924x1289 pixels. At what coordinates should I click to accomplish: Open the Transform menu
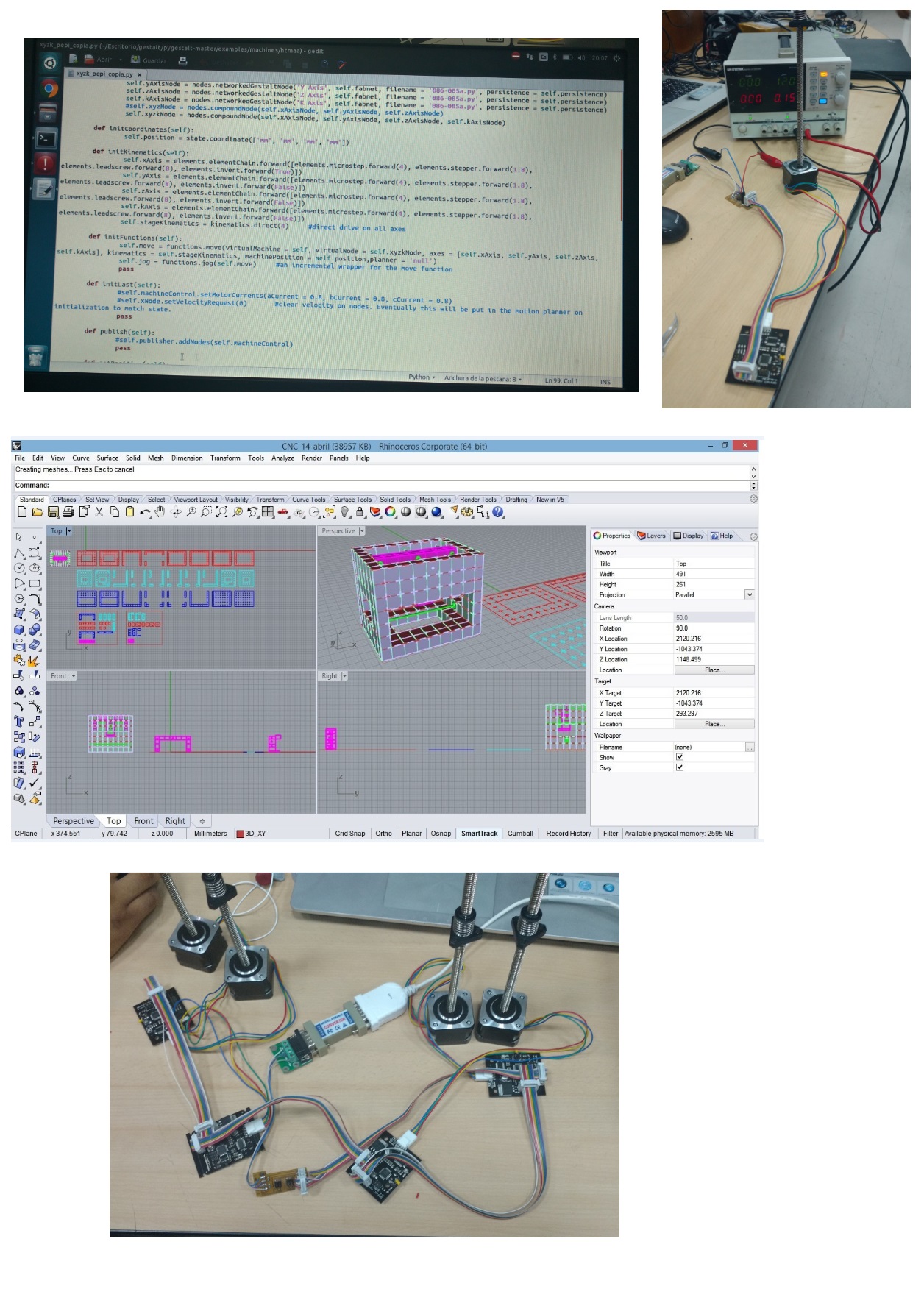(x=225, y=458)
